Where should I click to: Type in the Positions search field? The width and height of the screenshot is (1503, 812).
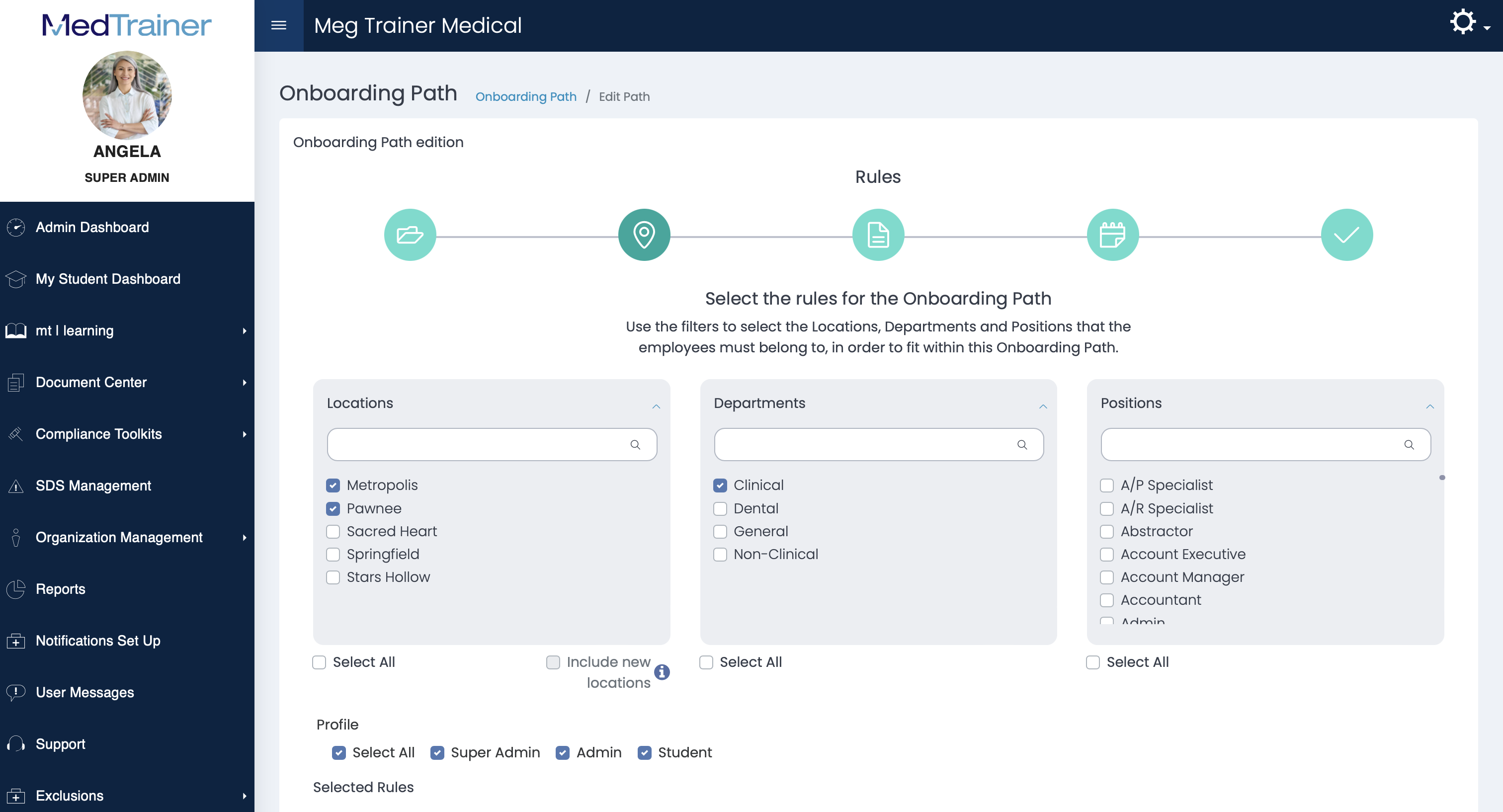pyautogui.click(x=1254, y=444)
